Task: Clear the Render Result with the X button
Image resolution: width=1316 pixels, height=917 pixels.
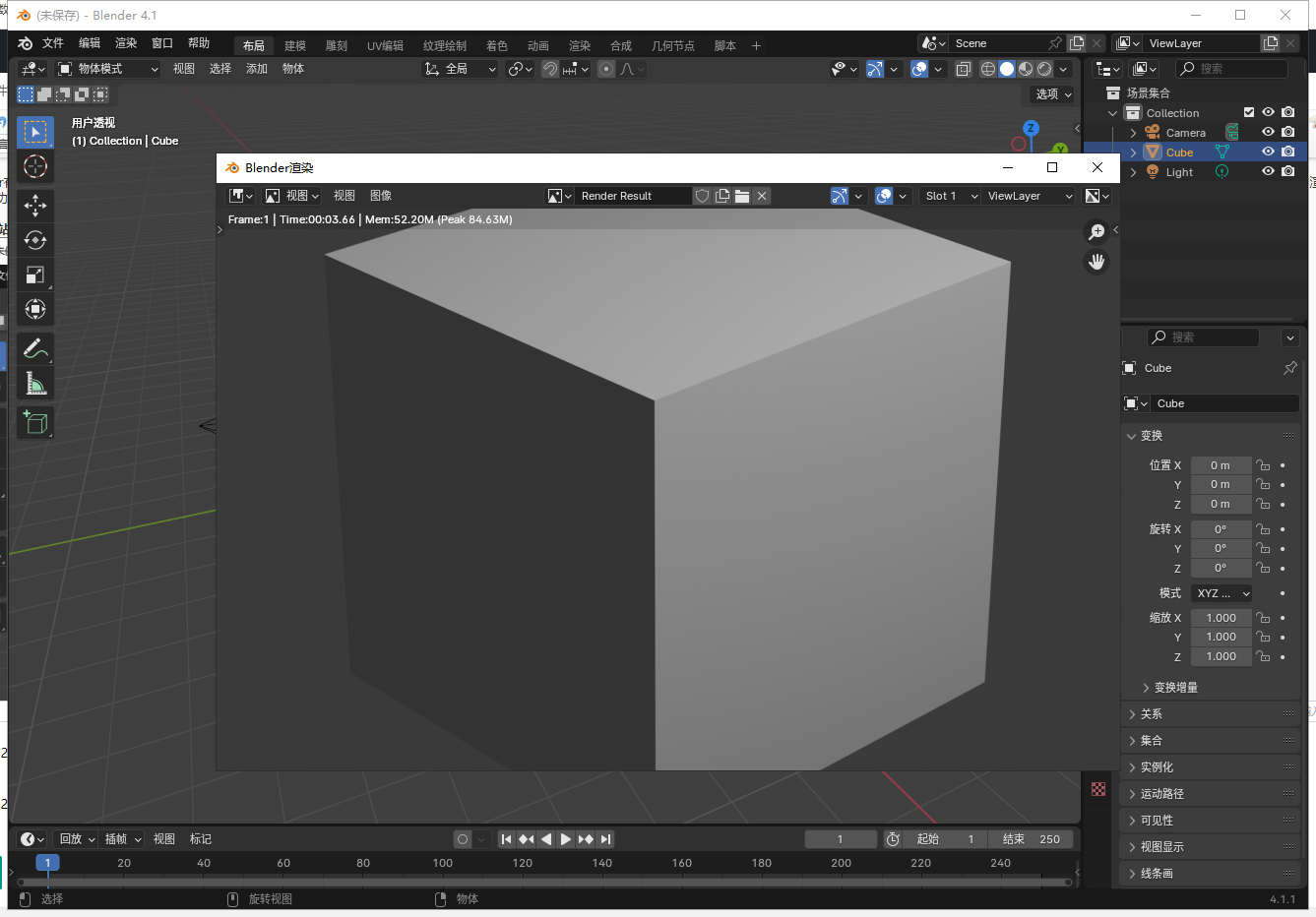Action: (x=761, y=196)
